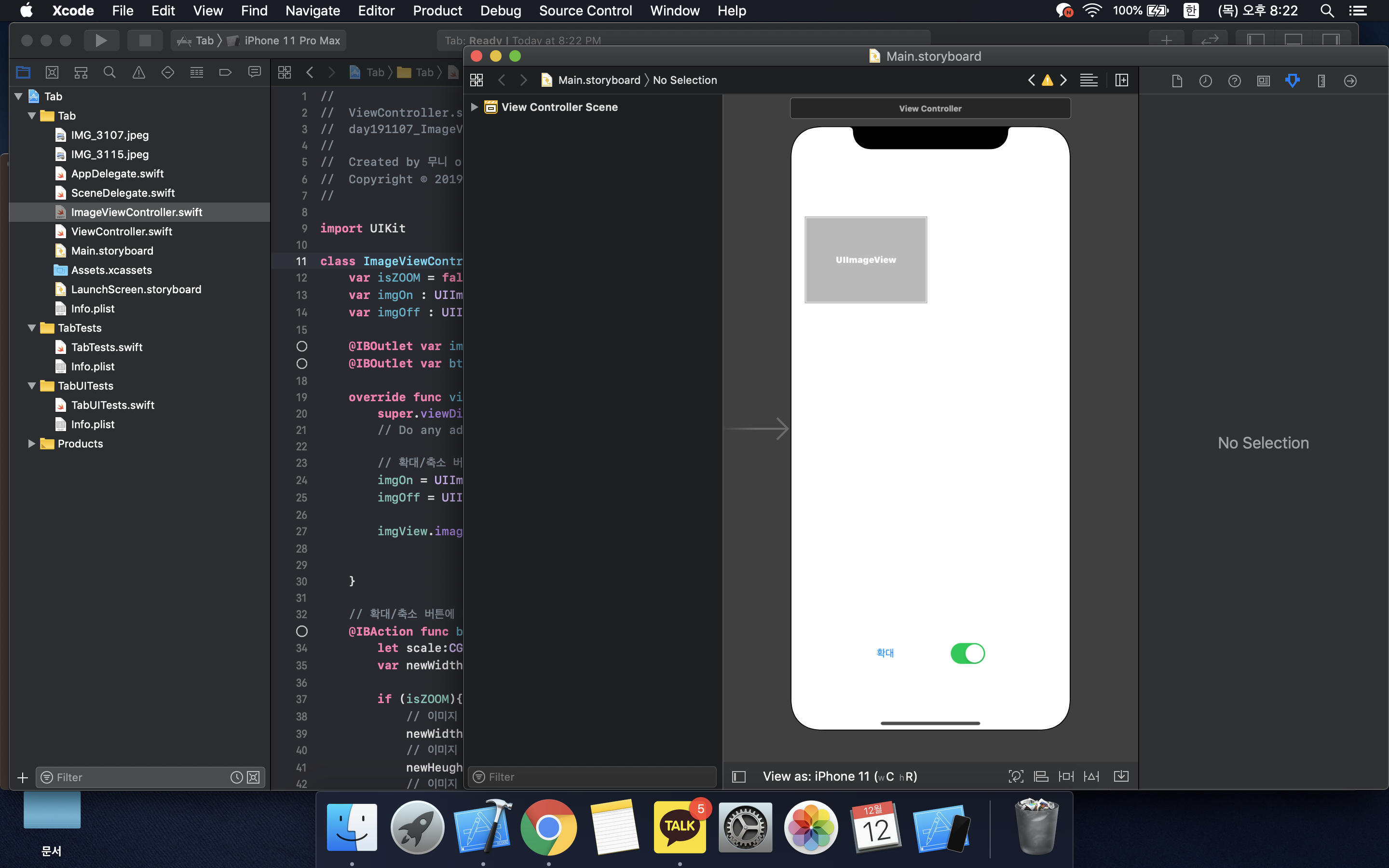Expand the View Controller Scene disclosure triangle

[x=474, y=107]
